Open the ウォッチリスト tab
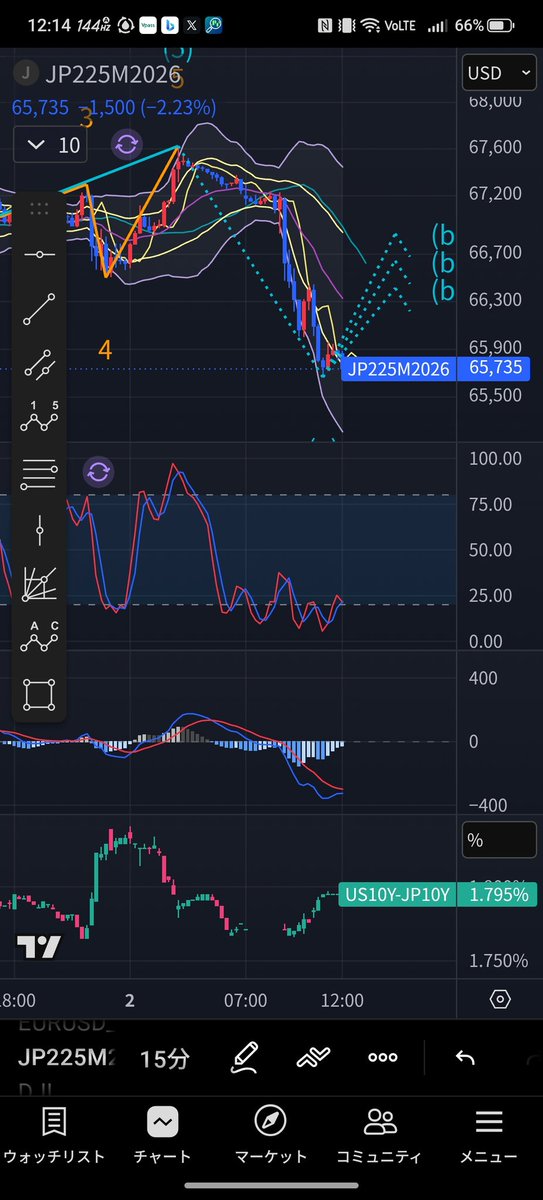The height and width of the screenshot is (1200, 543). click(x=54, y=1133)
